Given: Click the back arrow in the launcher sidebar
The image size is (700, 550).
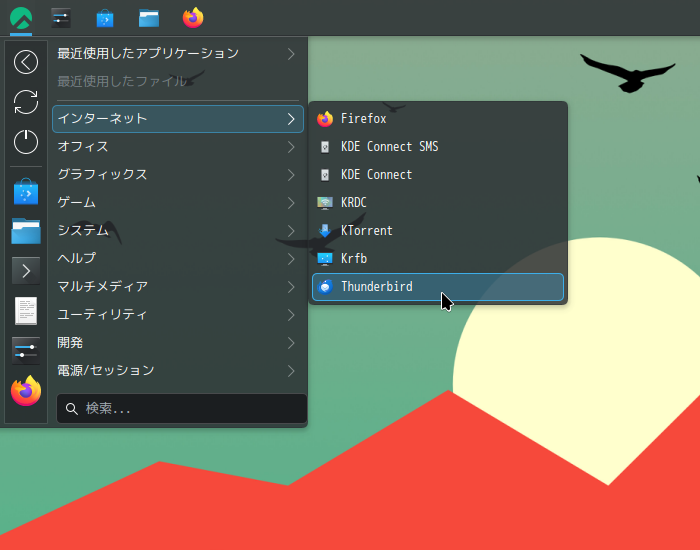Looking at the screenshot, I should (x=26, y=62).
